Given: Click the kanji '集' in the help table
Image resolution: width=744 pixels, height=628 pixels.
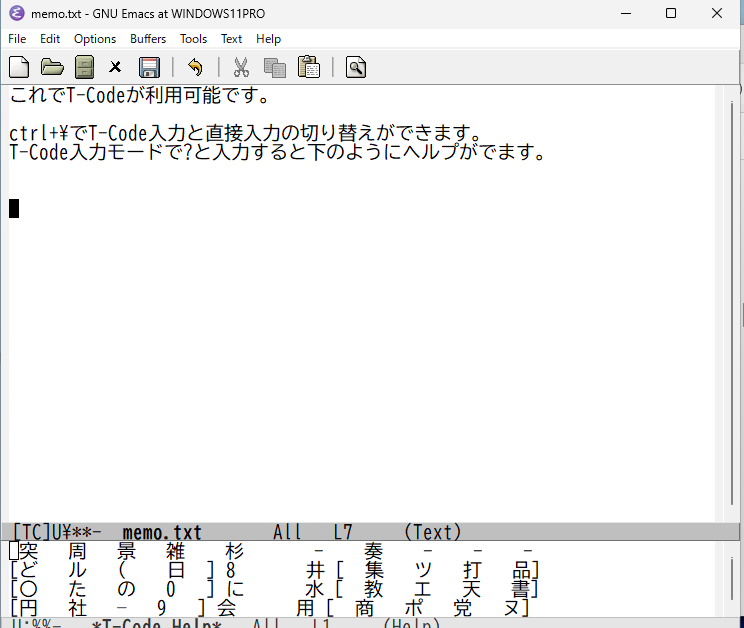Looking at the screenshot, I should (374, 570).
